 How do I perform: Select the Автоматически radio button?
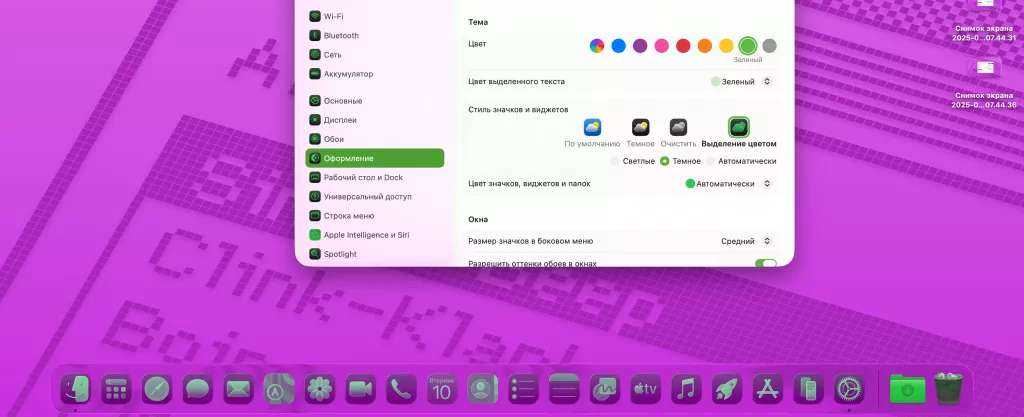point(711,161)
